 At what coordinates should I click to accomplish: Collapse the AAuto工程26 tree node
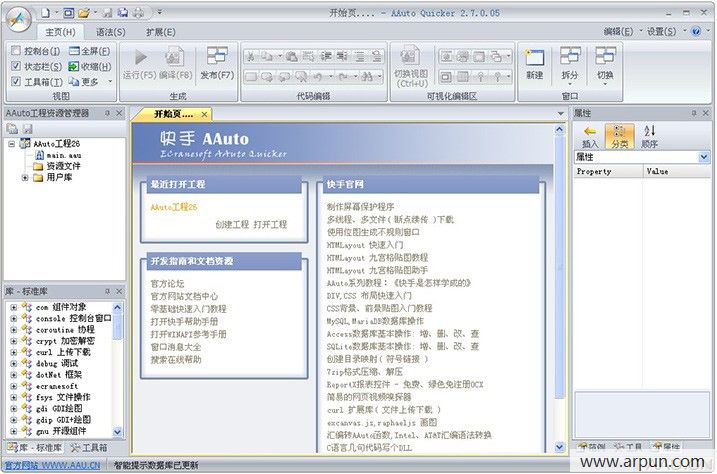[x=11, y=144]
